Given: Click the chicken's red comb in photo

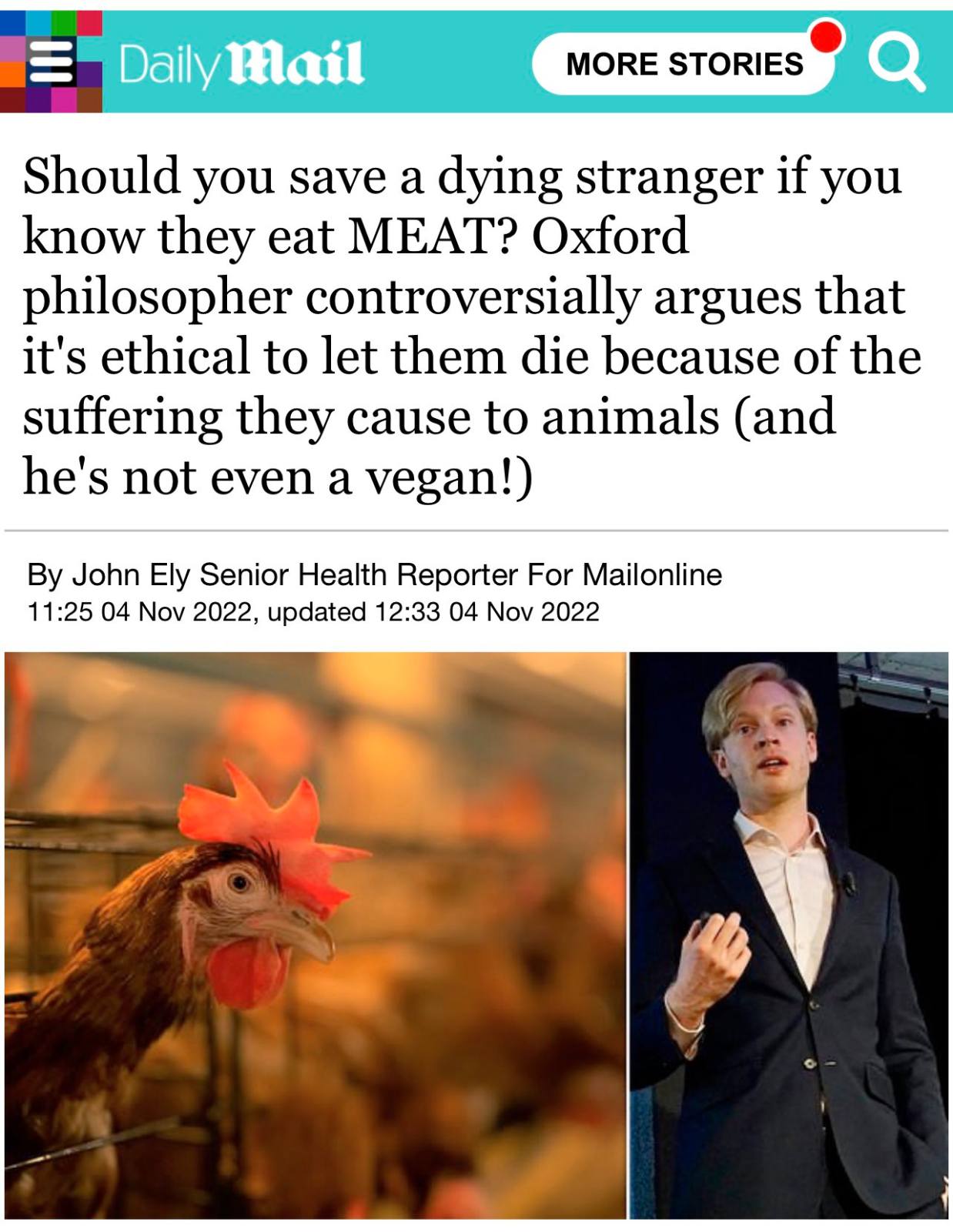Looking at the screenshot, I should tap(269, 832).
